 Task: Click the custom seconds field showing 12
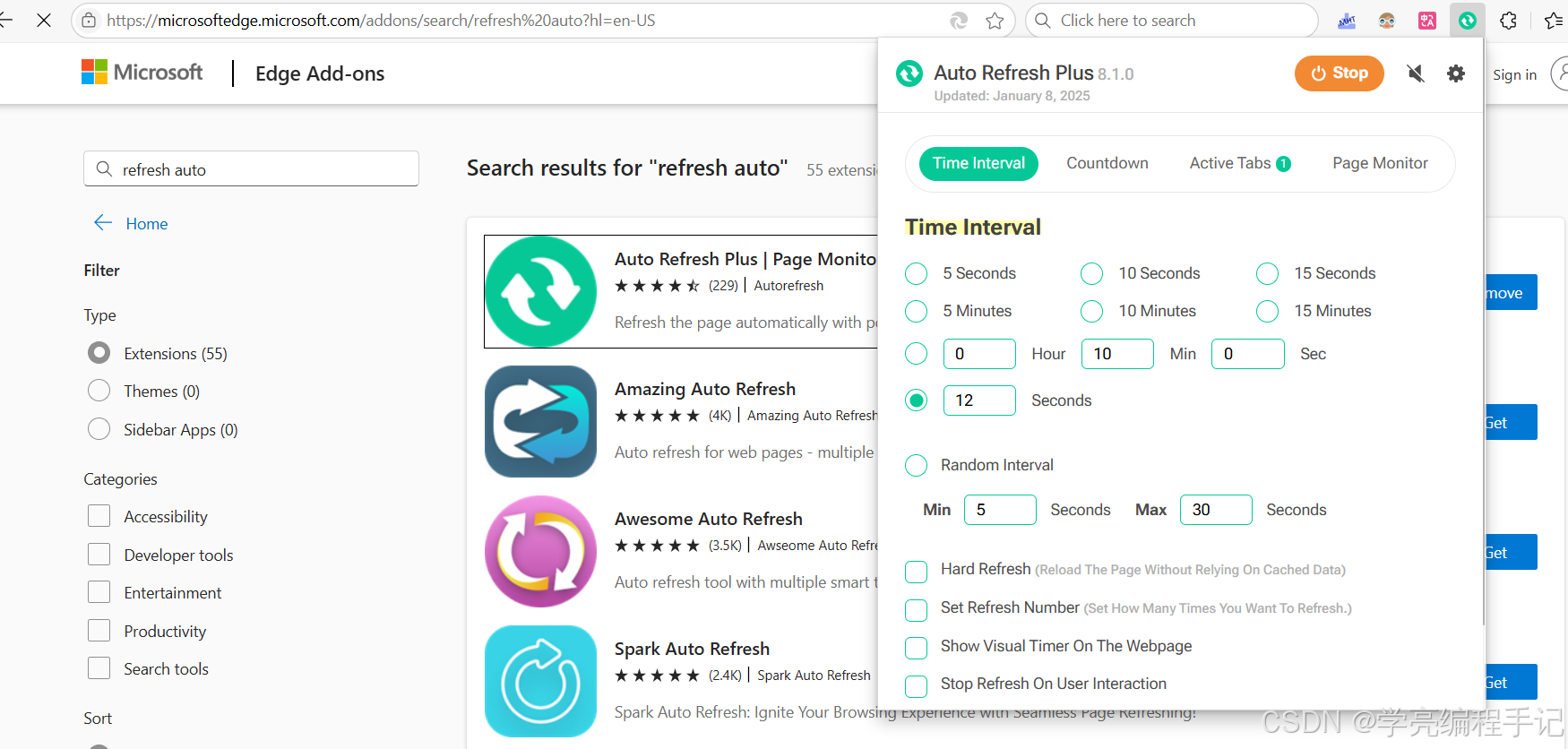coord(979,400)
